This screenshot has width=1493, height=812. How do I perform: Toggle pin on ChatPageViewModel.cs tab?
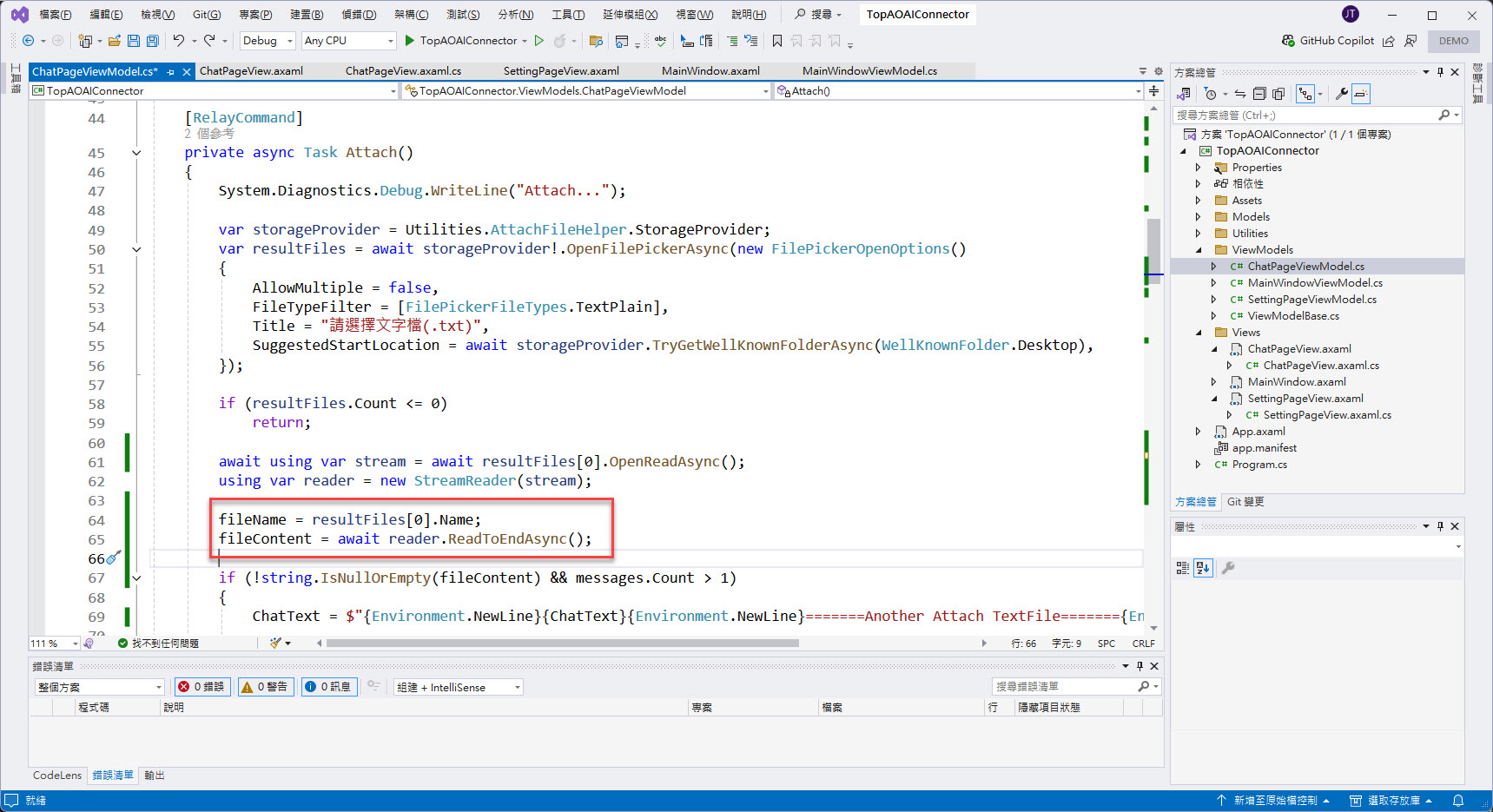click(171, 72)
